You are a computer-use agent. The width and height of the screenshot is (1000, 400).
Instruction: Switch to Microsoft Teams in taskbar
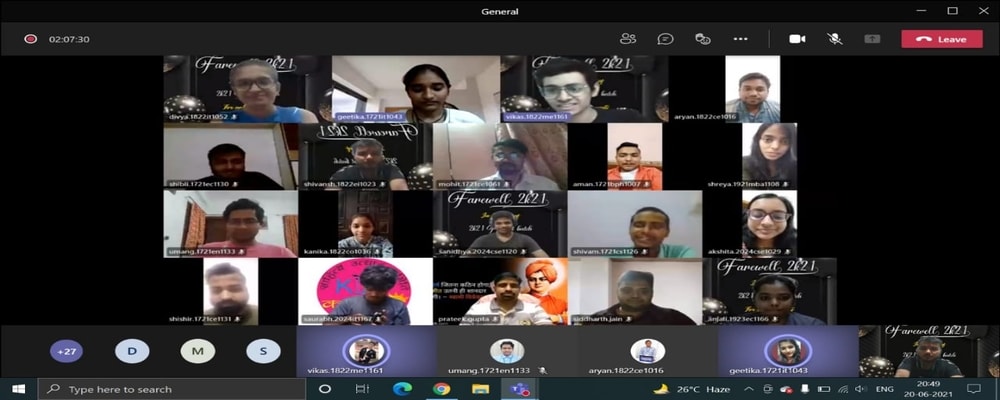pyautogui.click(x=519, y=389)
